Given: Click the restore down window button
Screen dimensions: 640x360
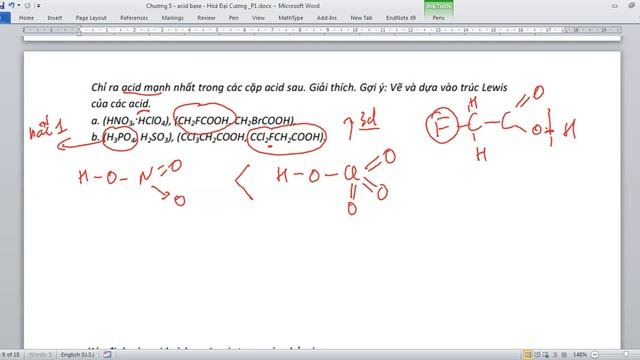Looking at the screenshot, I should [x=632, y=5].
